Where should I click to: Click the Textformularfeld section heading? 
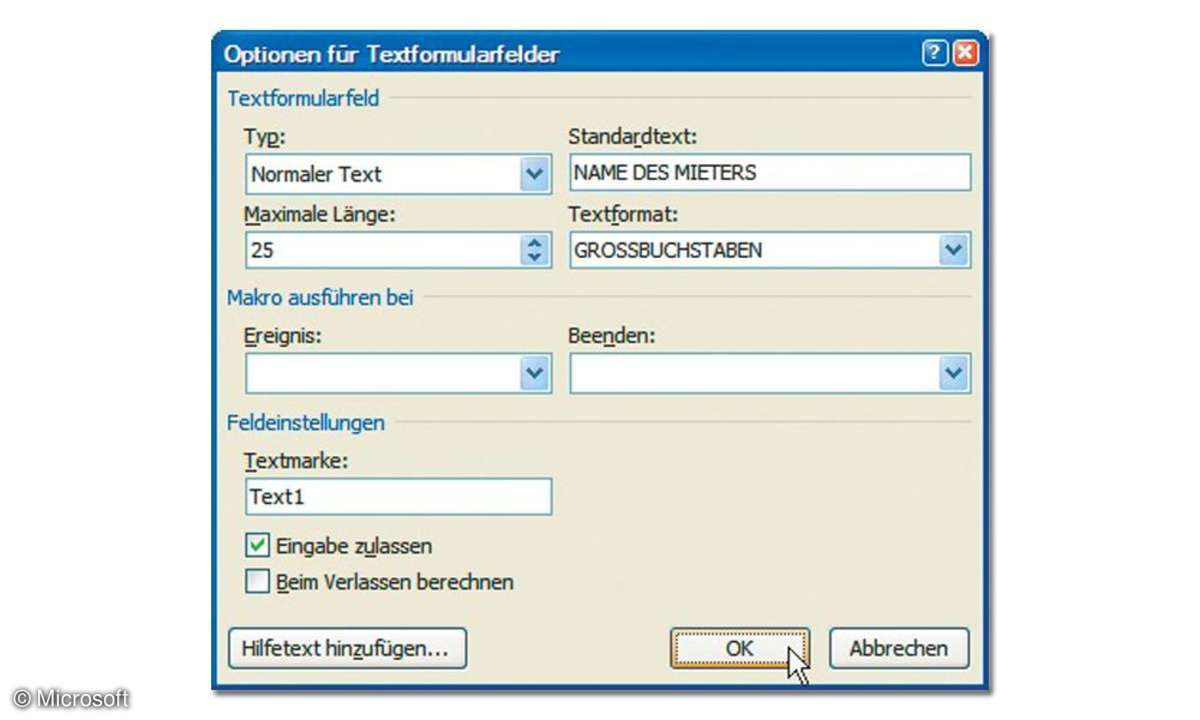[x=303, y=99]
